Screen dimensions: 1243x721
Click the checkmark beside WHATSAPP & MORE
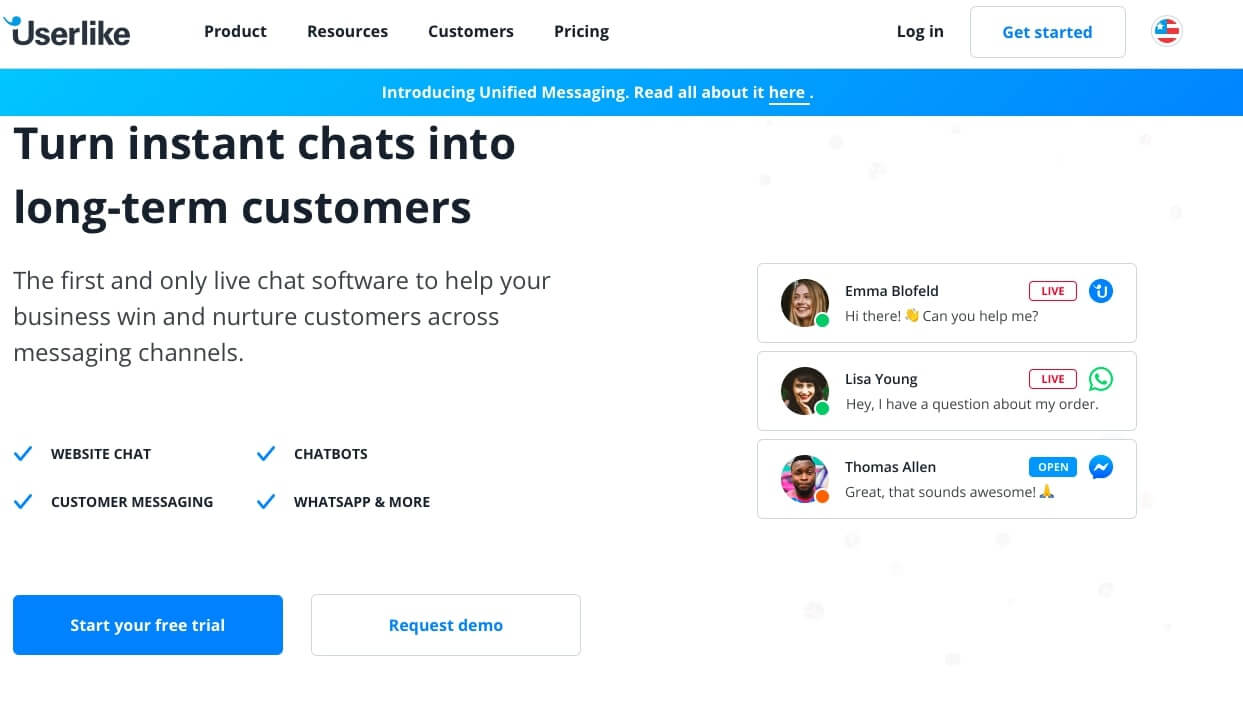266,502
